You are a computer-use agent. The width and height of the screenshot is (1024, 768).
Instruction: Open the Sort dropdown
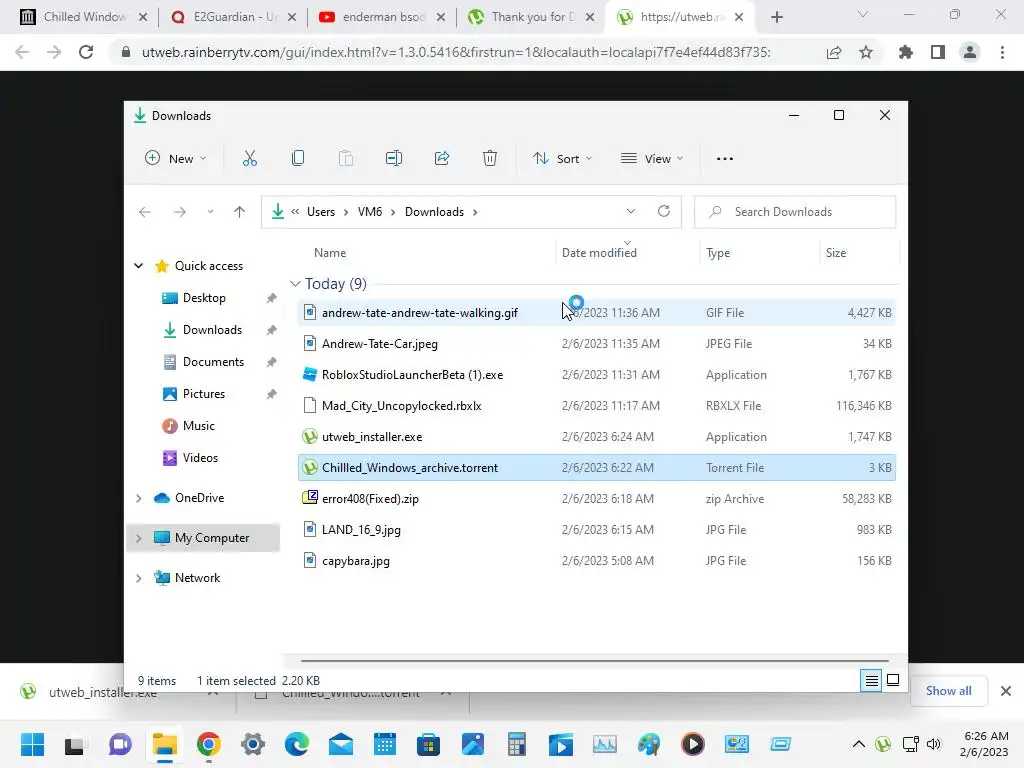pos(562,159)
